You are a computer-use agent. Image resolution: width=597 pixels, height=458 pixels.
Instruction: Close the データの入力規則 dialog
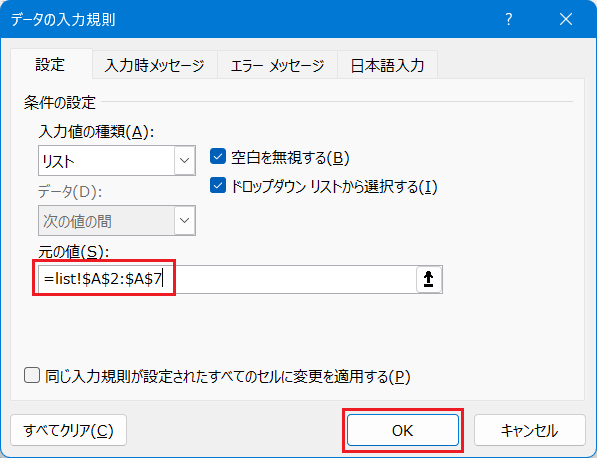point(566,19)
